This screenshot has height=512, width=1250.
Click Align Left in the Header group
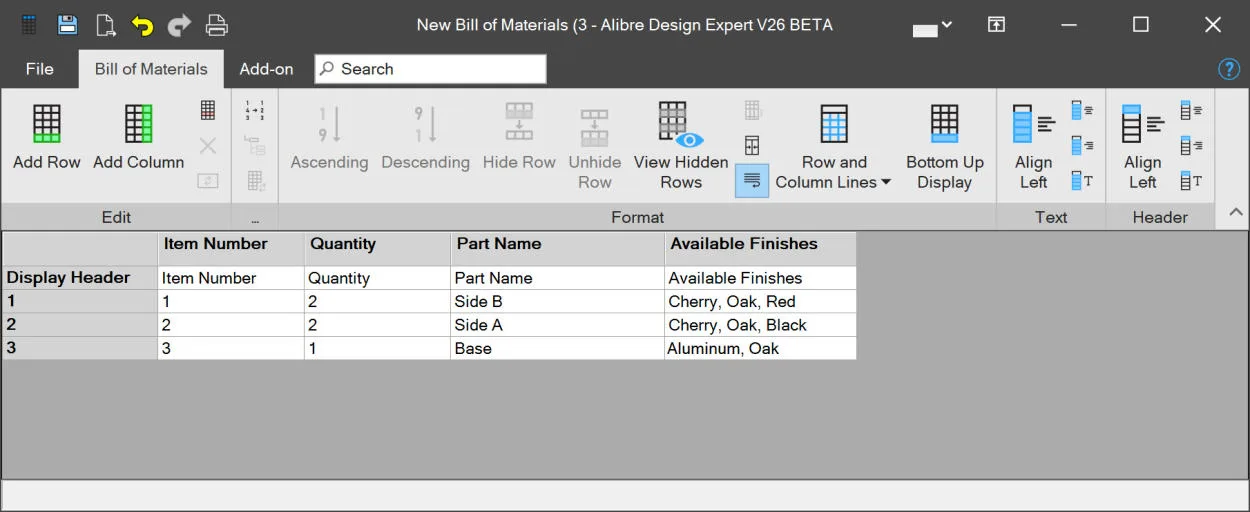click(1142, 146)
